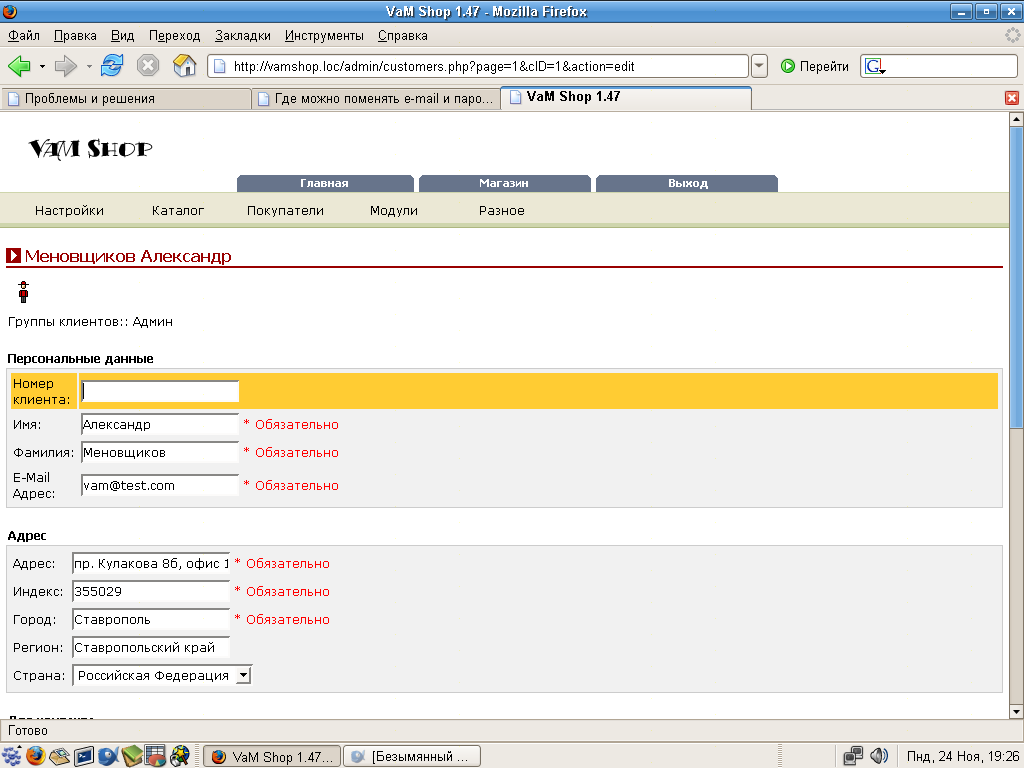This screenshot has width=1024, height=768.
Task: Open the Файл menu
Action: [x=24, y=35]
